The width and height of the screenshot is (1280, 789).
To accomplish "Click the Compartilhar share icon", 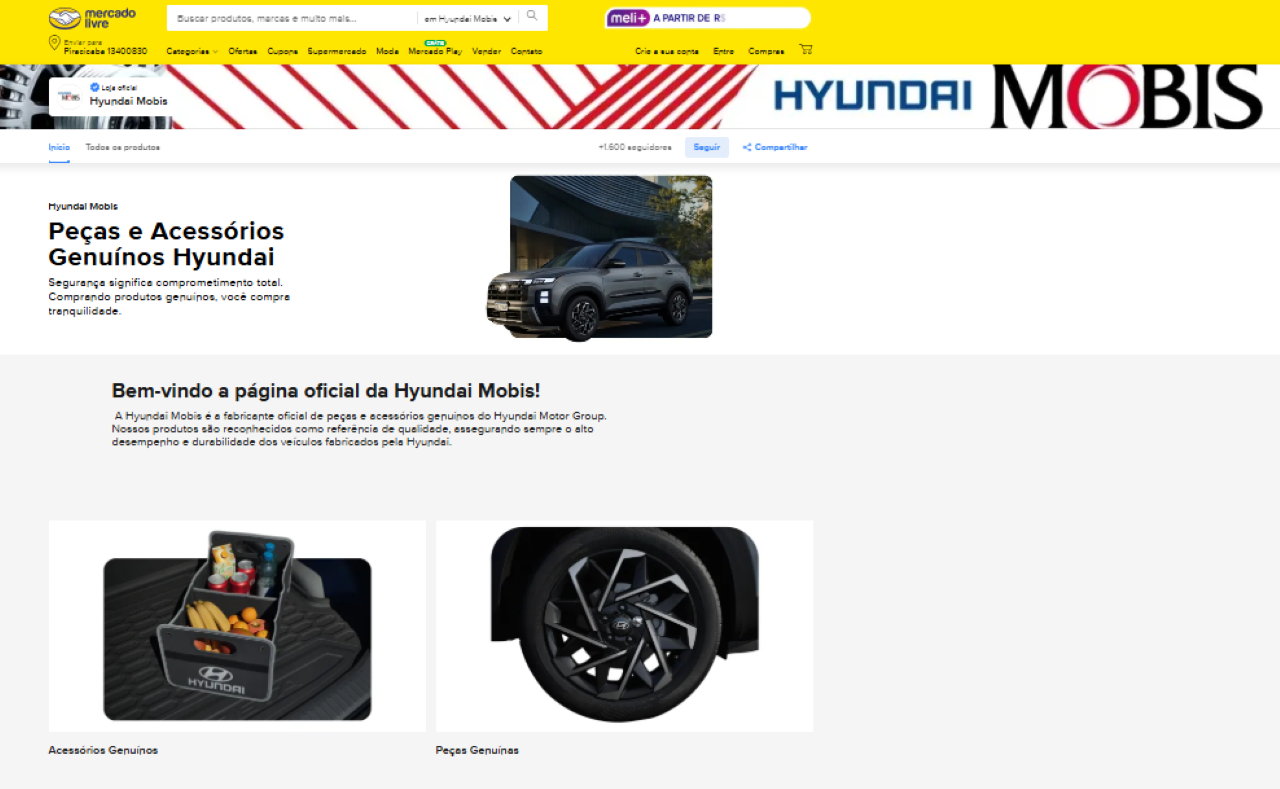I will tap(747, 147).
